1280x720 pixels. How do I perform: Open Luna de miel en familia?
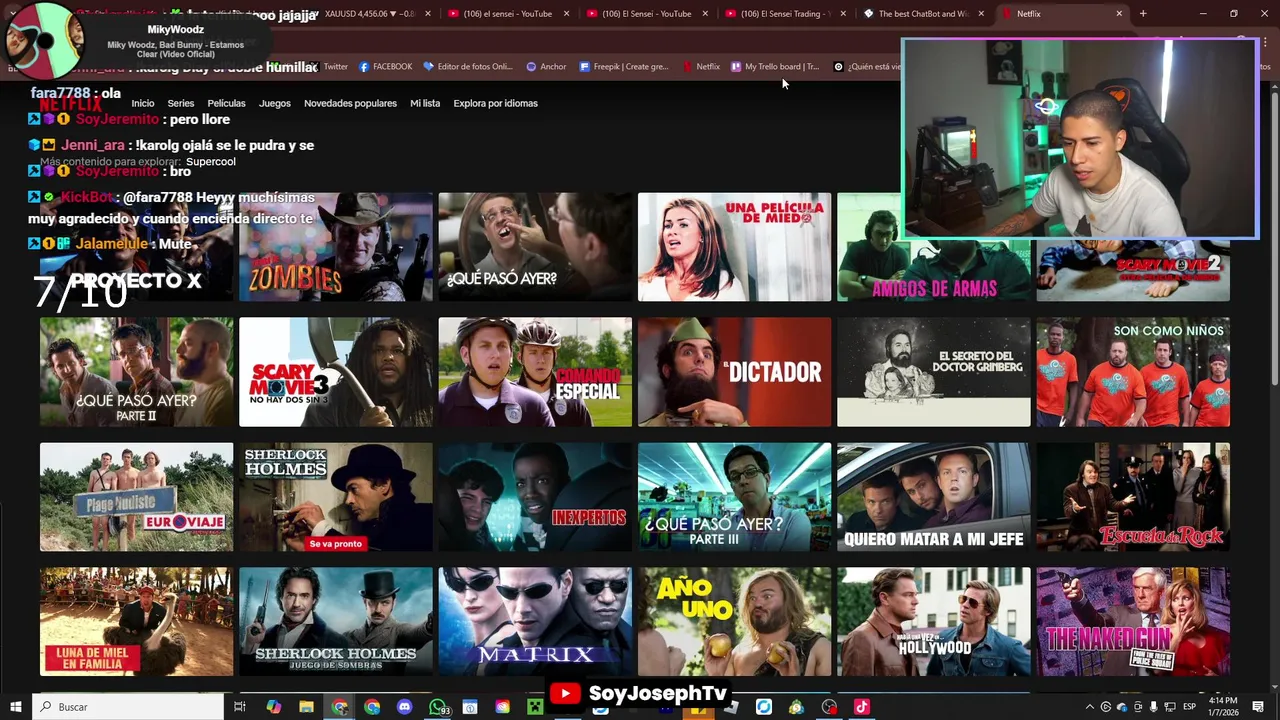[x=136, y=622]
